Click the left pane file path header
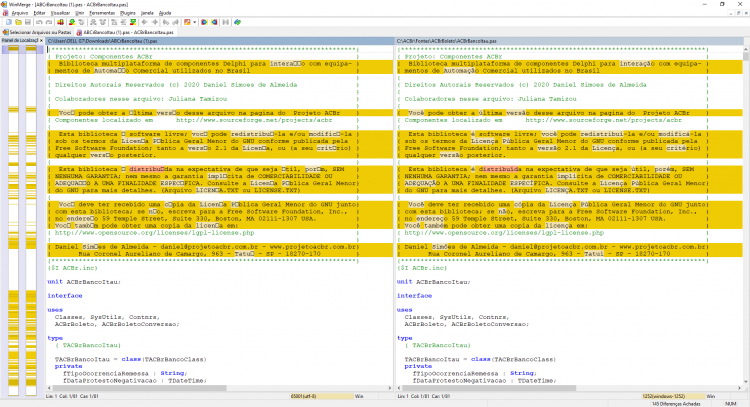Viewport: 750px width, 407px height. pos(220,41)
